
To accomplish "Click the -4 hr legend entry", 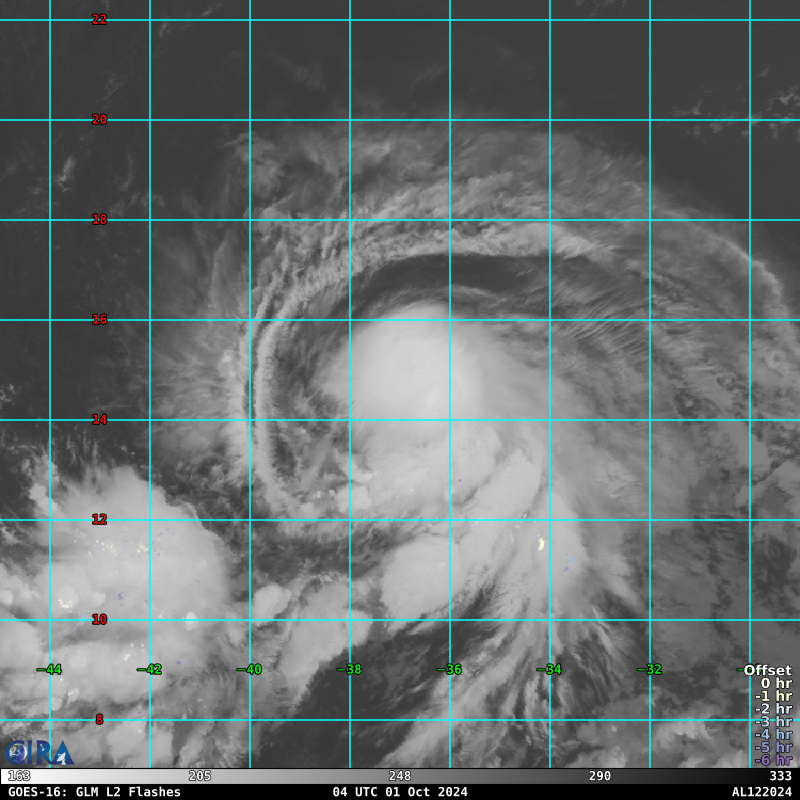I will [773, 734].
